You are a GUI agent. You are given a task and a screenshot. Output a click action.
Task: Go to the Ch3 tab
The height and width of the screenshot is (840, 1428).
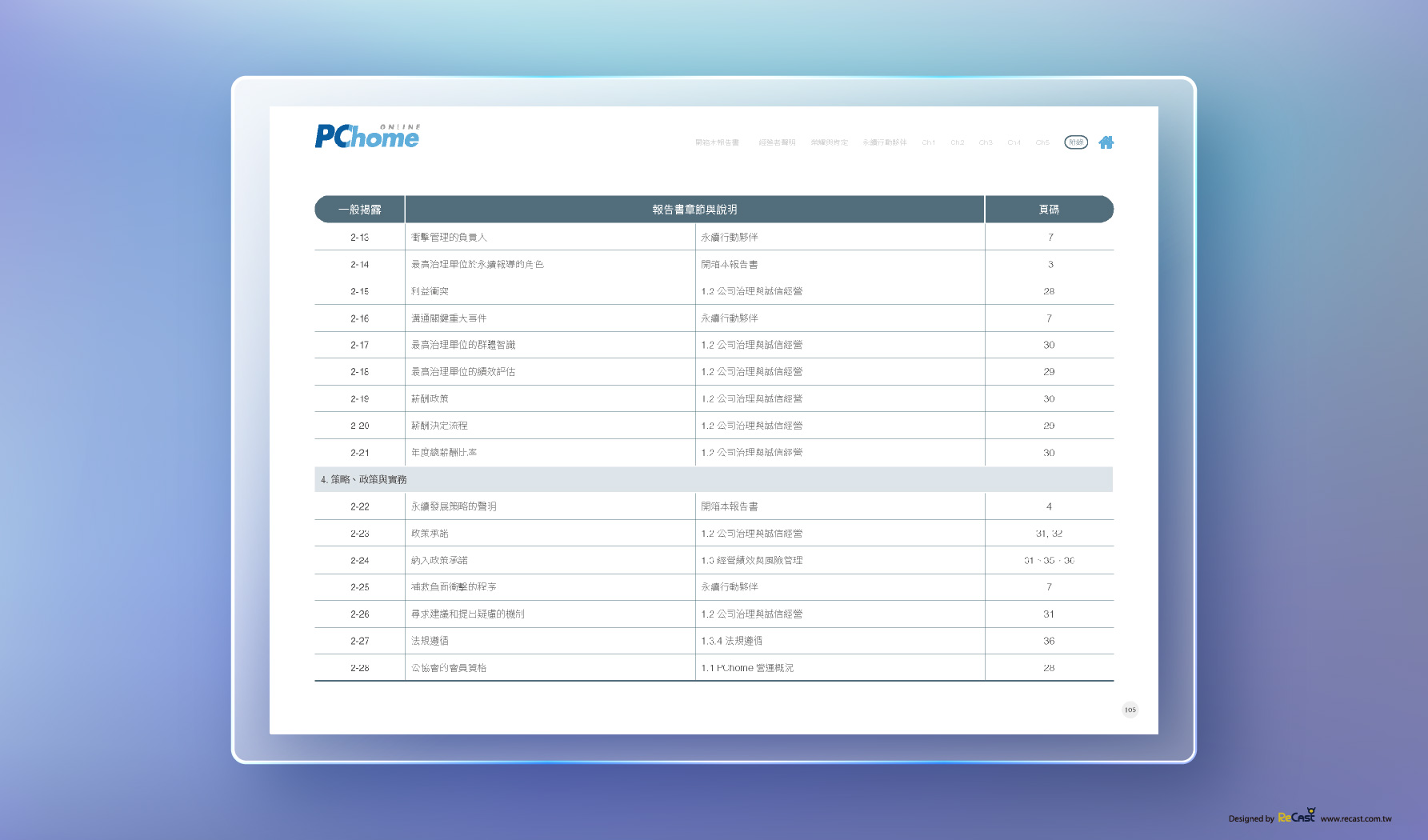(x=986, y=142)
